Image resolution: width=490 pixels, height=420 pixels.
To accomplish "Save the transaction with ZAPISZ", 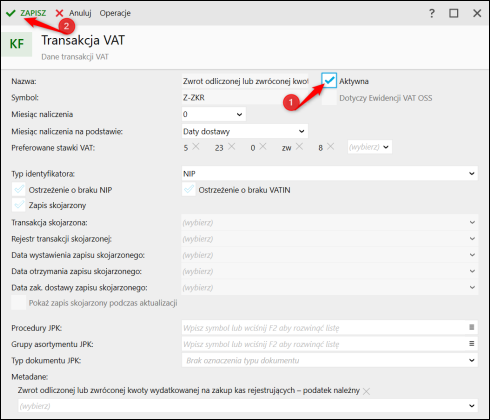I will pos(26,13).
